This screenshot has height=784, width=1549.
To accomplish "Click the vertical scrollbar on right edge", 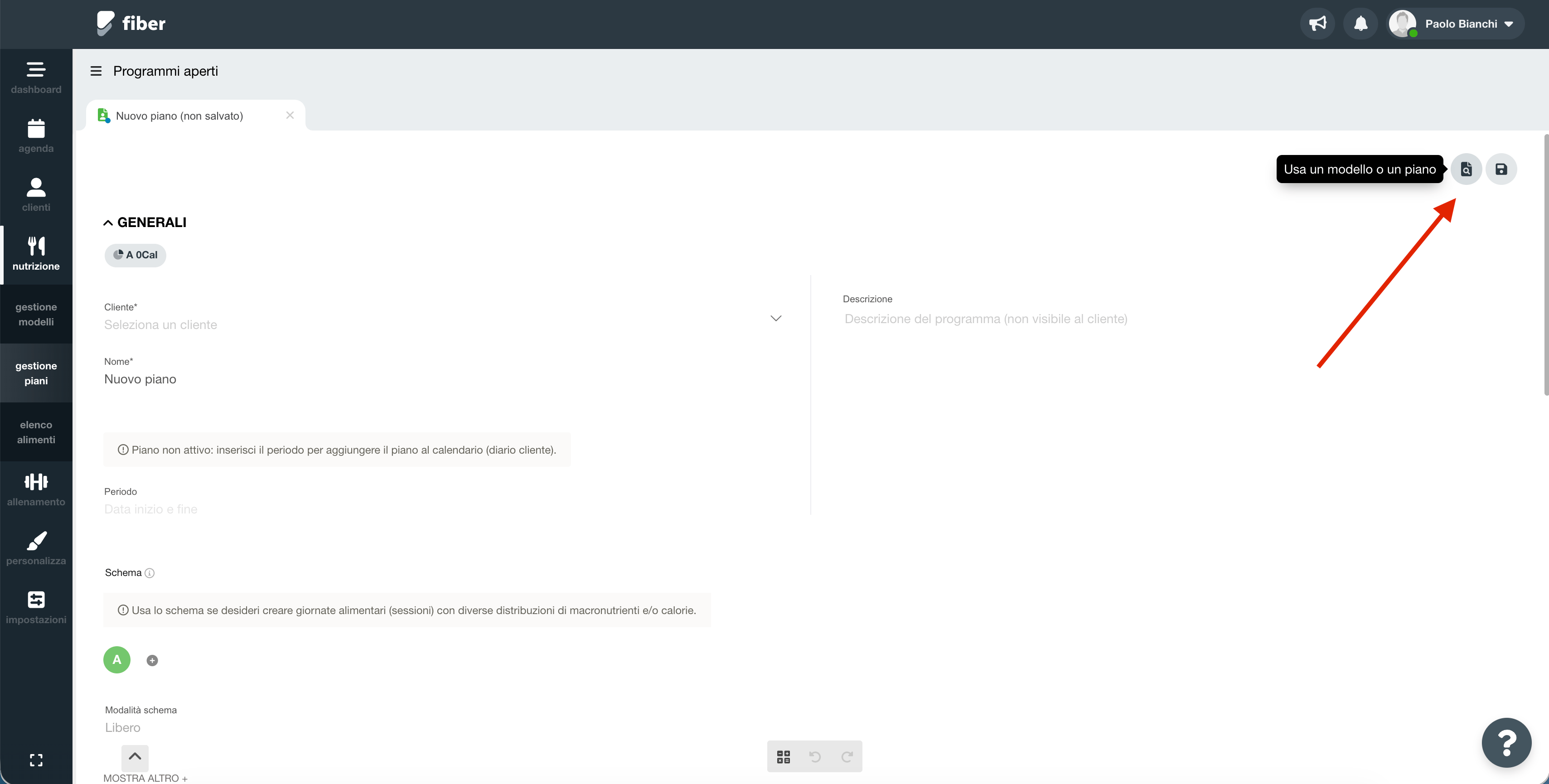I will [1546, 265].
